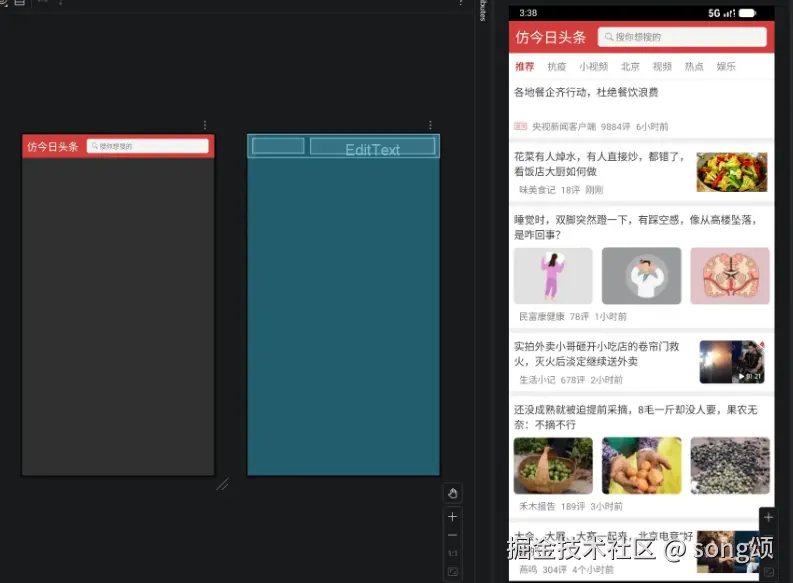Open the article 实拍外卖小哥砸开小吃店
The image size is (793, 583).
(597, 353)
